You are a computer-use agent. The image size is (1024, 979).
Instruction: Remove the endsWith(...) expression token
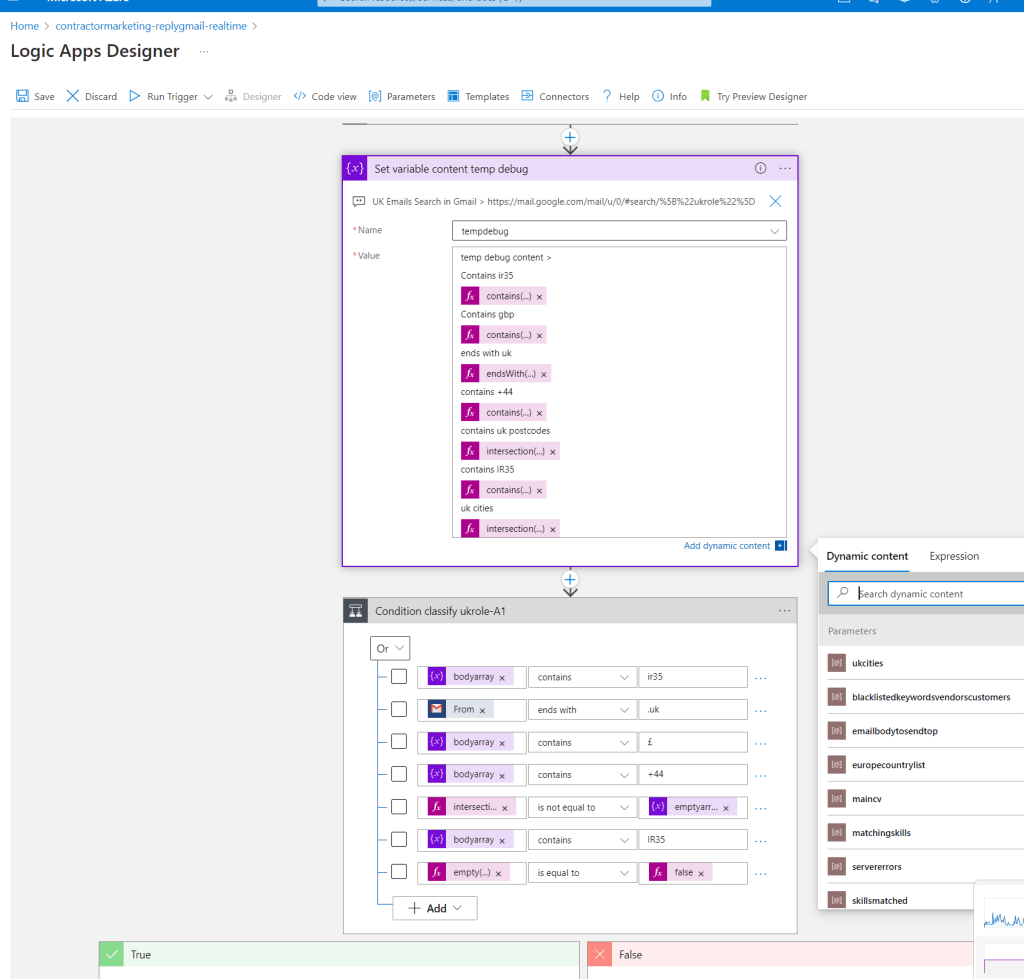(x=543, y=374)
